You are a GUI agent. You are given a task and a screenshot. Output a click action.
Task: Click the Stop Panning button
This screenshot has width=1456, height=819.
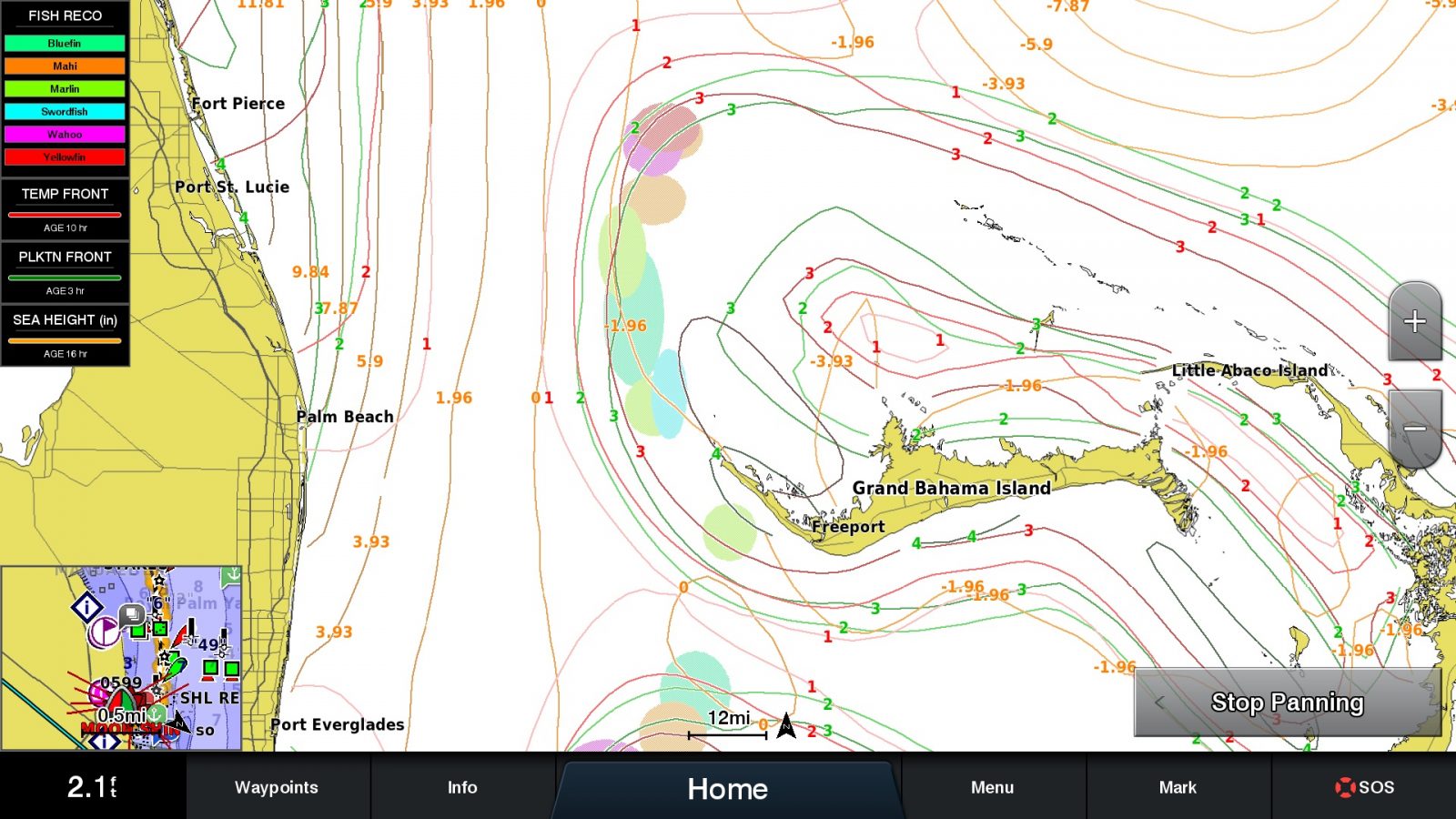[1287, 703]
